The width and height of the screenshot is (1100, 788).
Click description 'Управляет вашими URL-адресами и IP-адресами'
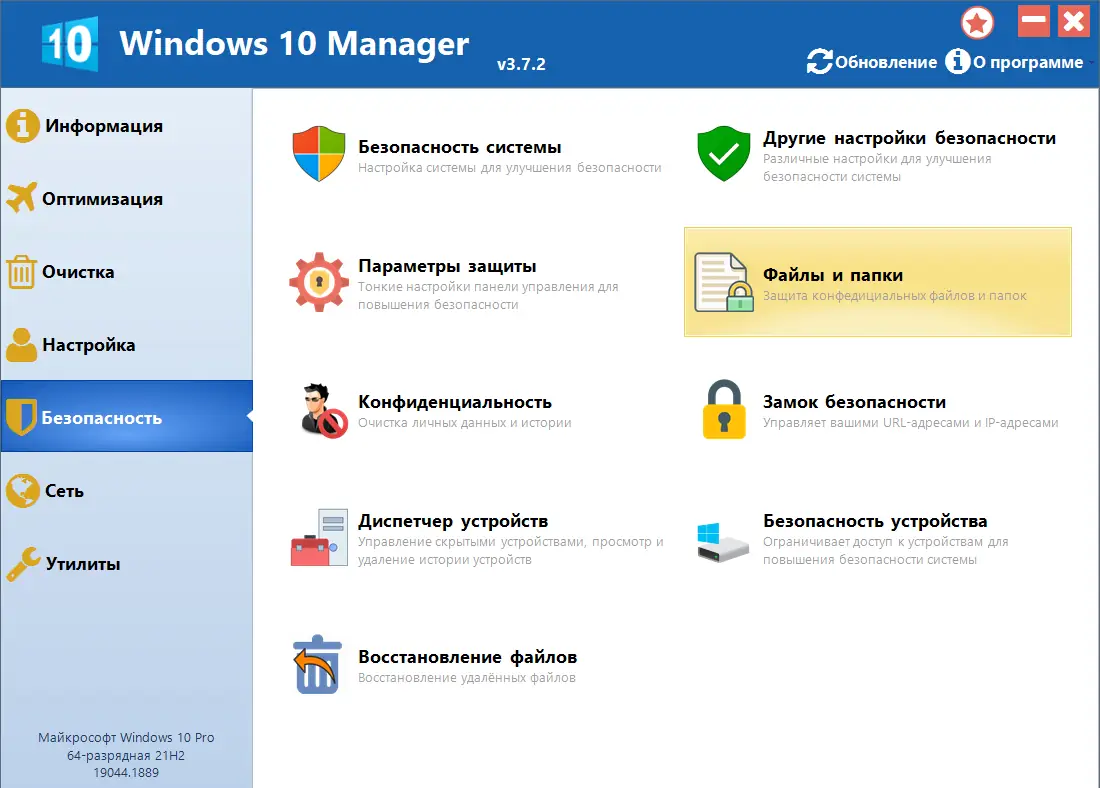(911, 423)
